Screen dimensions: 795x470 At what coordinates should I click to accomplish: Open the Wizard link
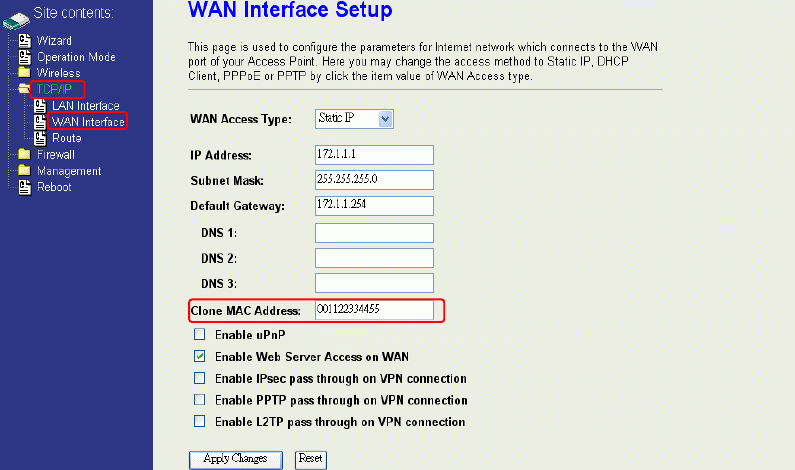point(54,41)
